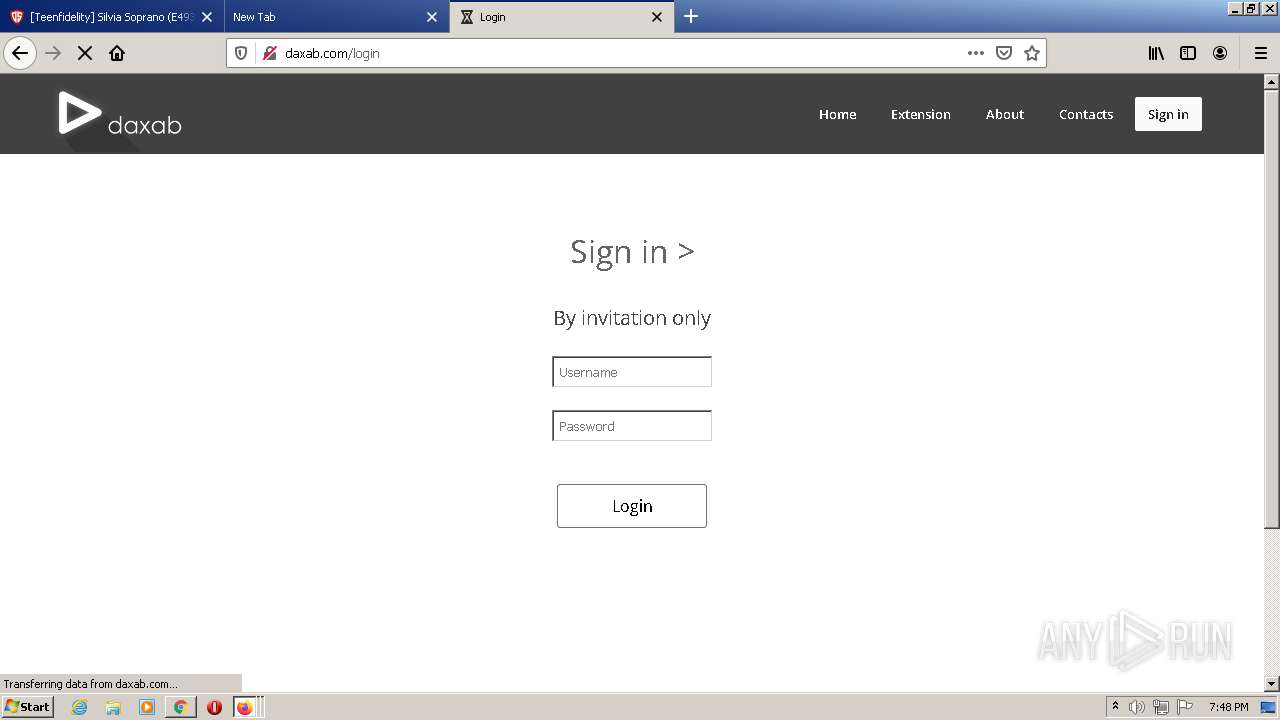
Task: Focus the Username field
Action: [632, 372]
